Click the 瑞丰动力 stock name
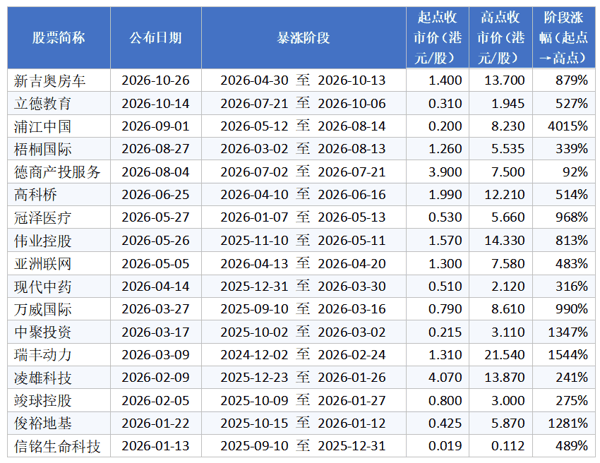Viewport: 600px width, 463px height. click(42, 355)
